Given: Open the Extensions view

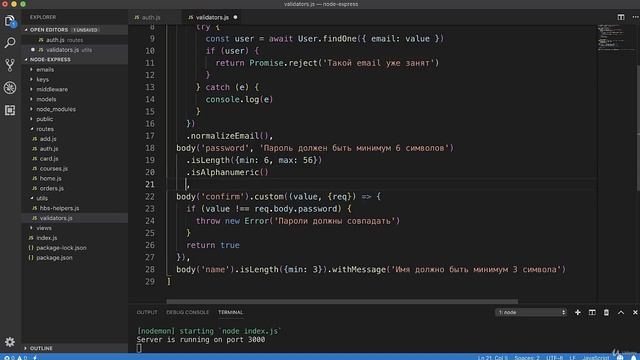Looking at the screenshot, I should pyautogui.click(x=10, y=110).
